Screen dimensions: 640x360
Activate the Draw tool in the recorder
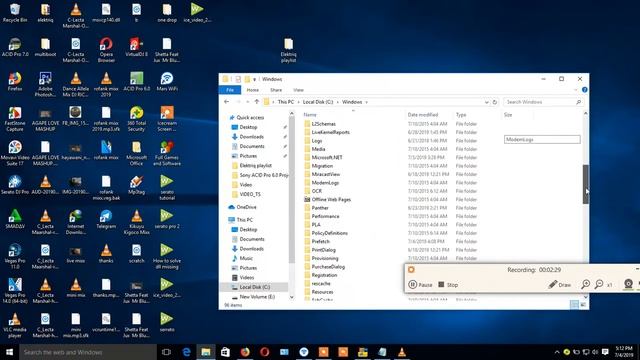pos(560,284)
